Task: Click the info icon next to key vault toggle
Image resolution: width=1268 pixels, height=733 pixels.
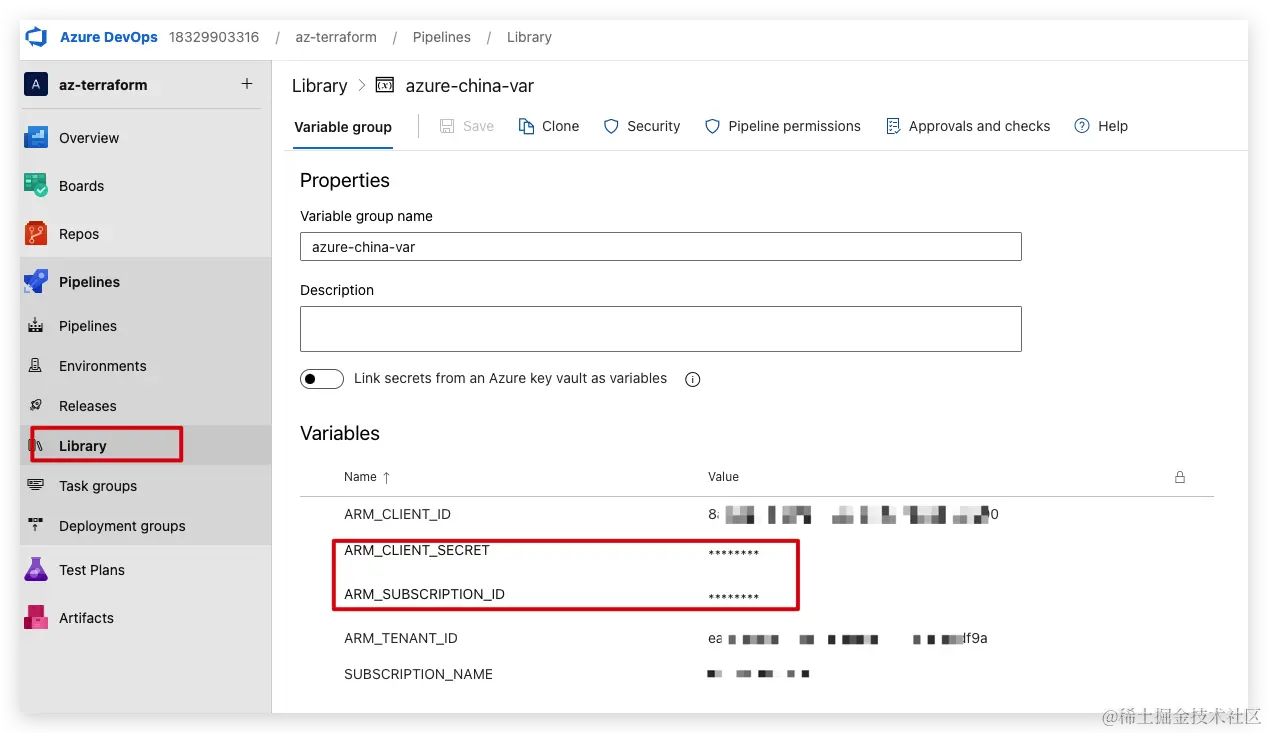Action: [692, 379]
